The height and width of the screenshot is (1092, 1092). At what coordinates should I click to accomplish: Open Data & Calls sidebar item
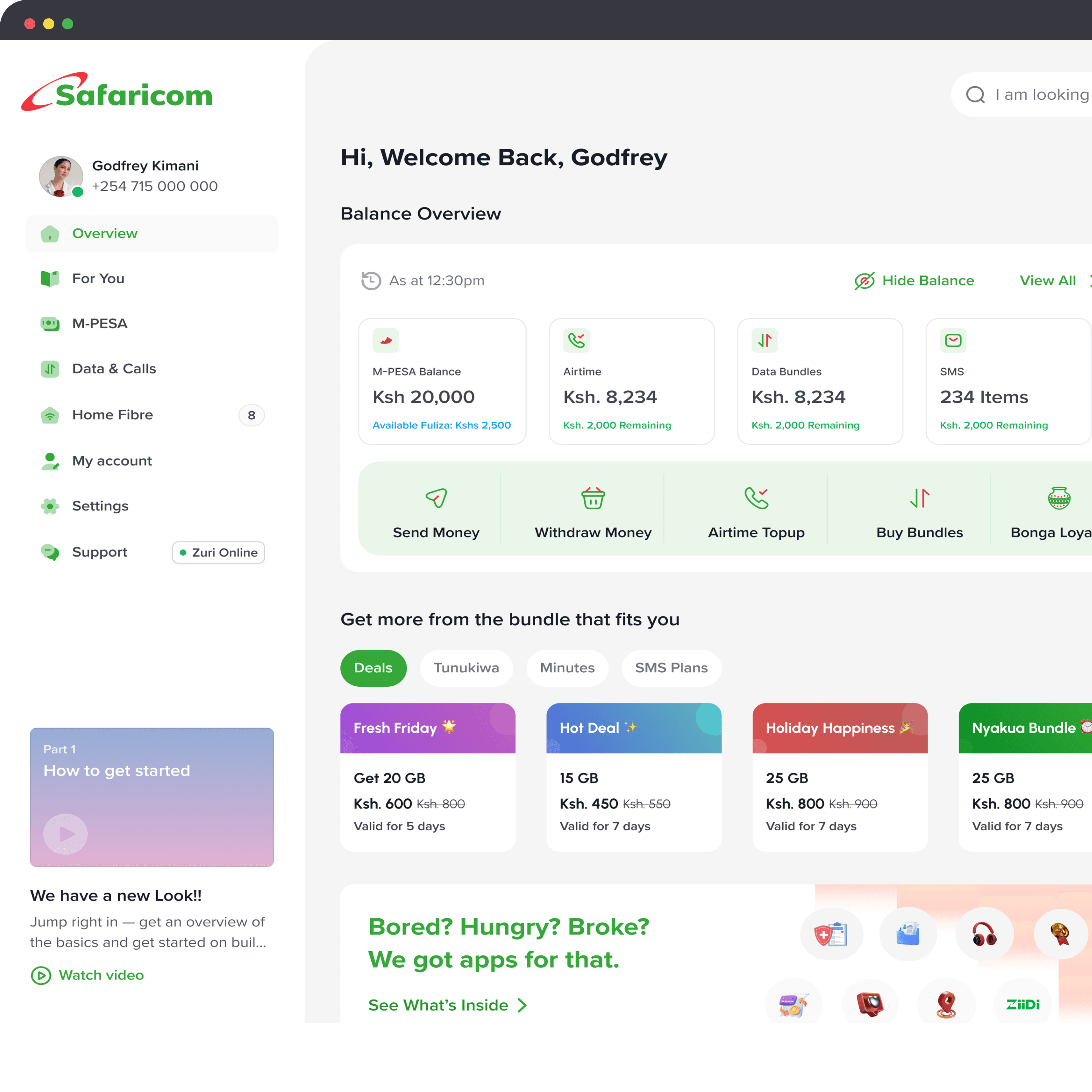151,369
